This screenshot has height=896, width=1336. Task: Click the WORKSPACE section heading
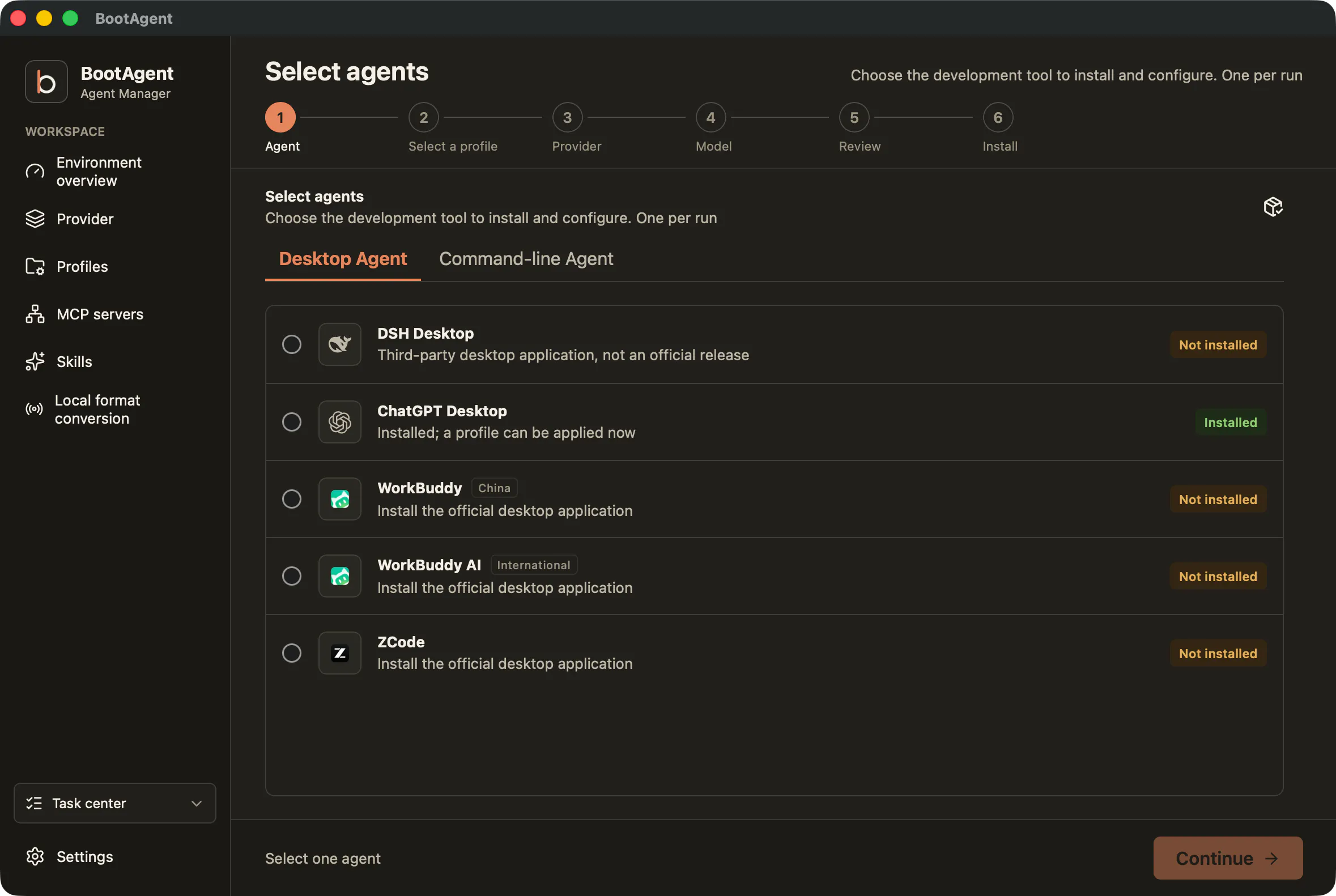(x=65, y=131)
